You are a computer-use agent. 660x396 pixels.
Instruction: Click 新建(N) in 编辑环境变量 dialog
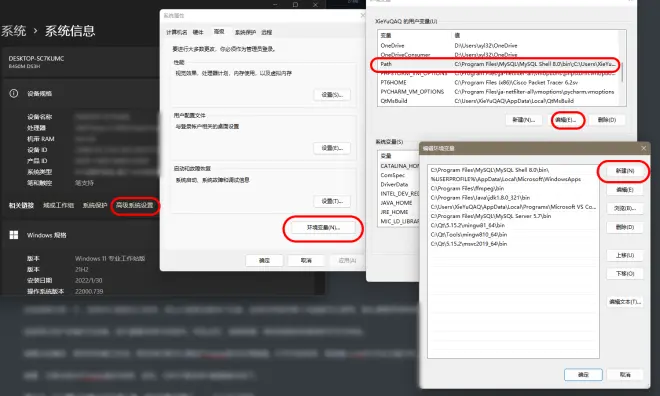click(x=625, y=171)
